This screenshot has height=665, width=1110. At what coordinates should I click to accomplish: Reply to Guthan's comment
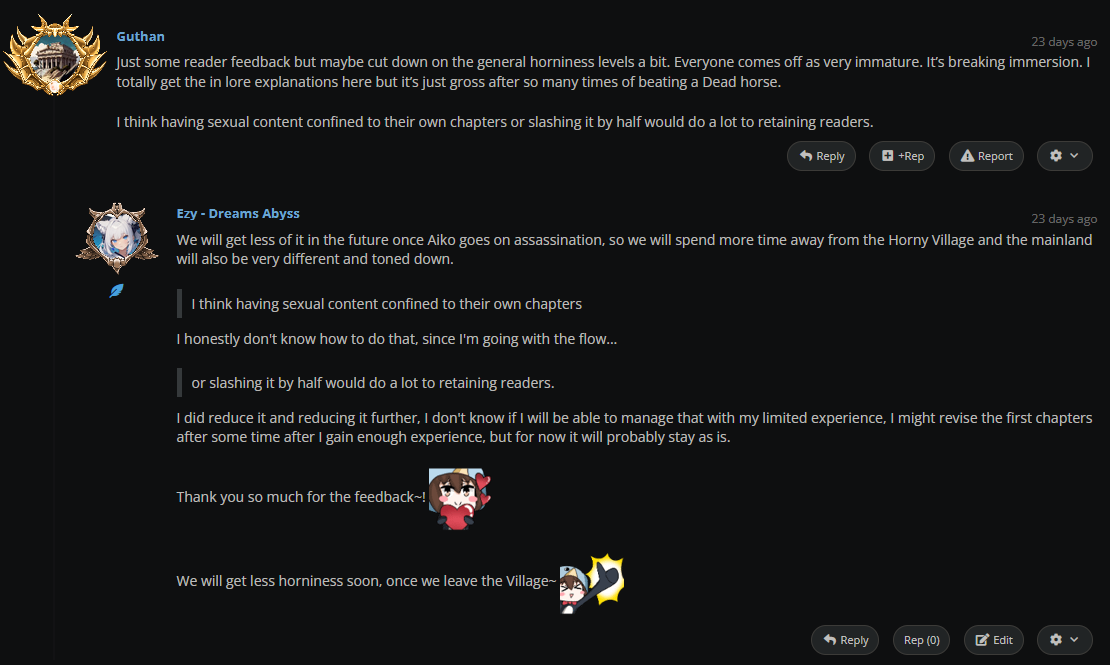point(821,156)
